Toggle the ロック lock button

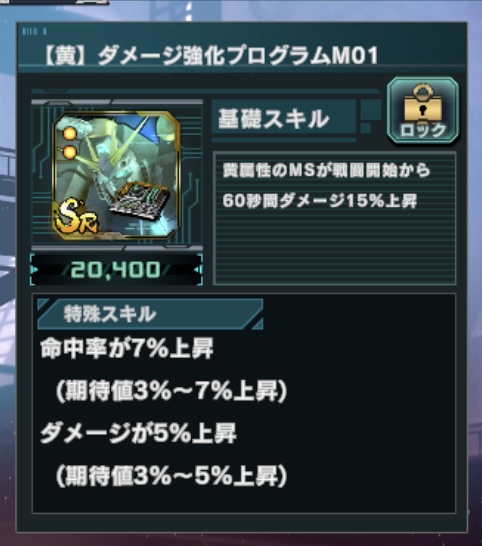(x=423, y=110)
